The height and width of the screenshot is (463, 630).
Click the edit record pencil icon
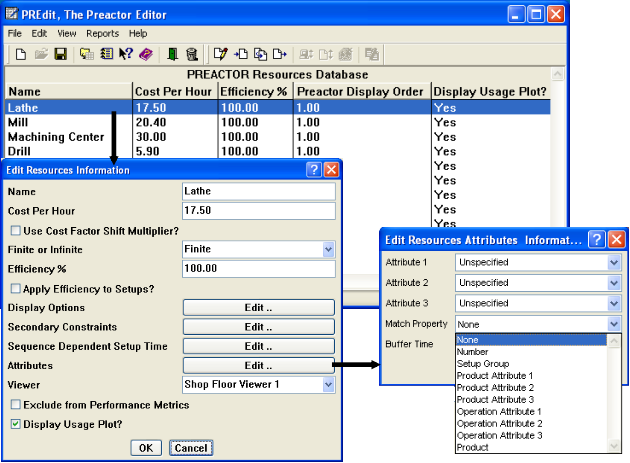(221, 54)
